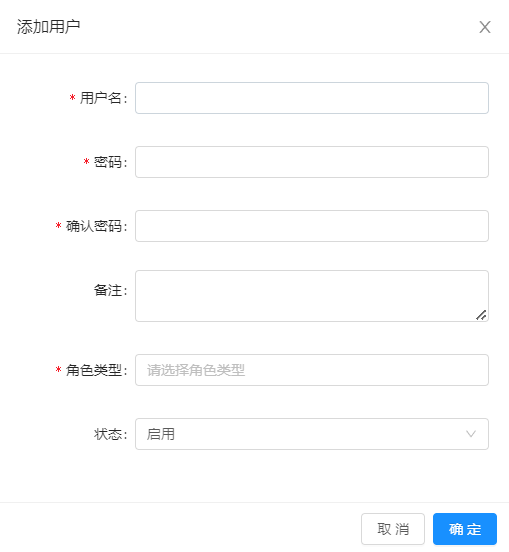Click into the 密码 input box
The width and height of the screenshot is (509, 552).
click(312, 162)
